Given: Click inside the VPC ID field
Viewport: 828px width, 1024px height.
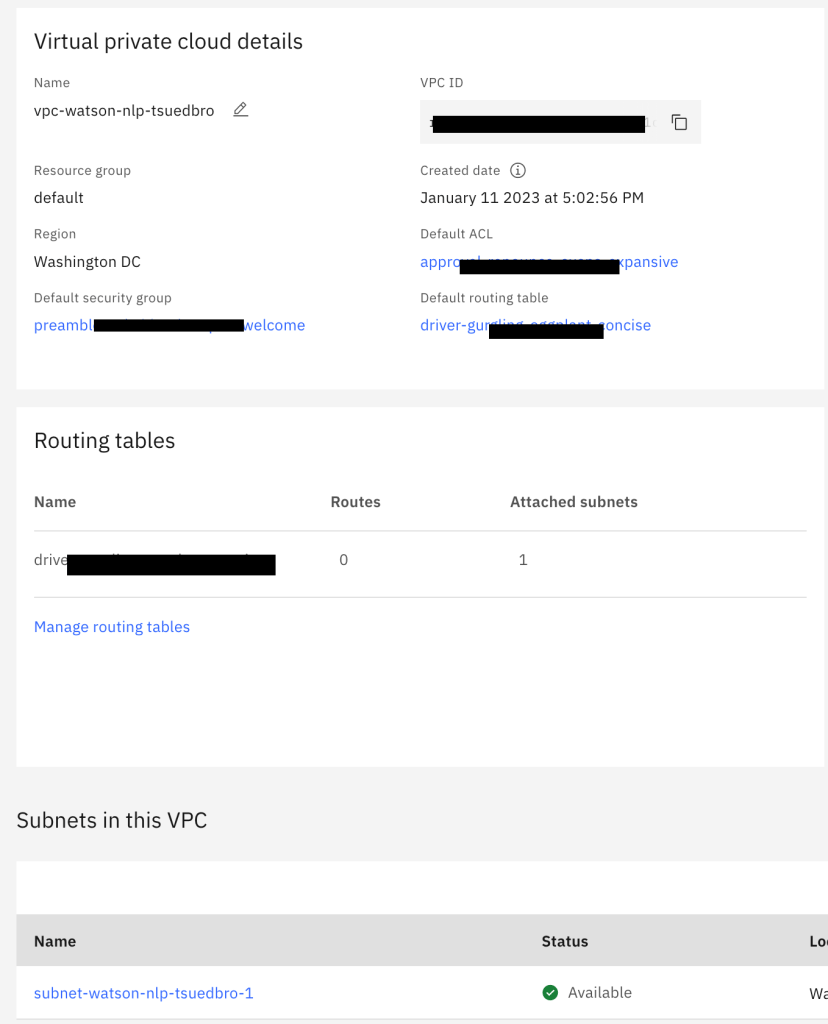Looking at the screenshot, I should pos(540,122).
